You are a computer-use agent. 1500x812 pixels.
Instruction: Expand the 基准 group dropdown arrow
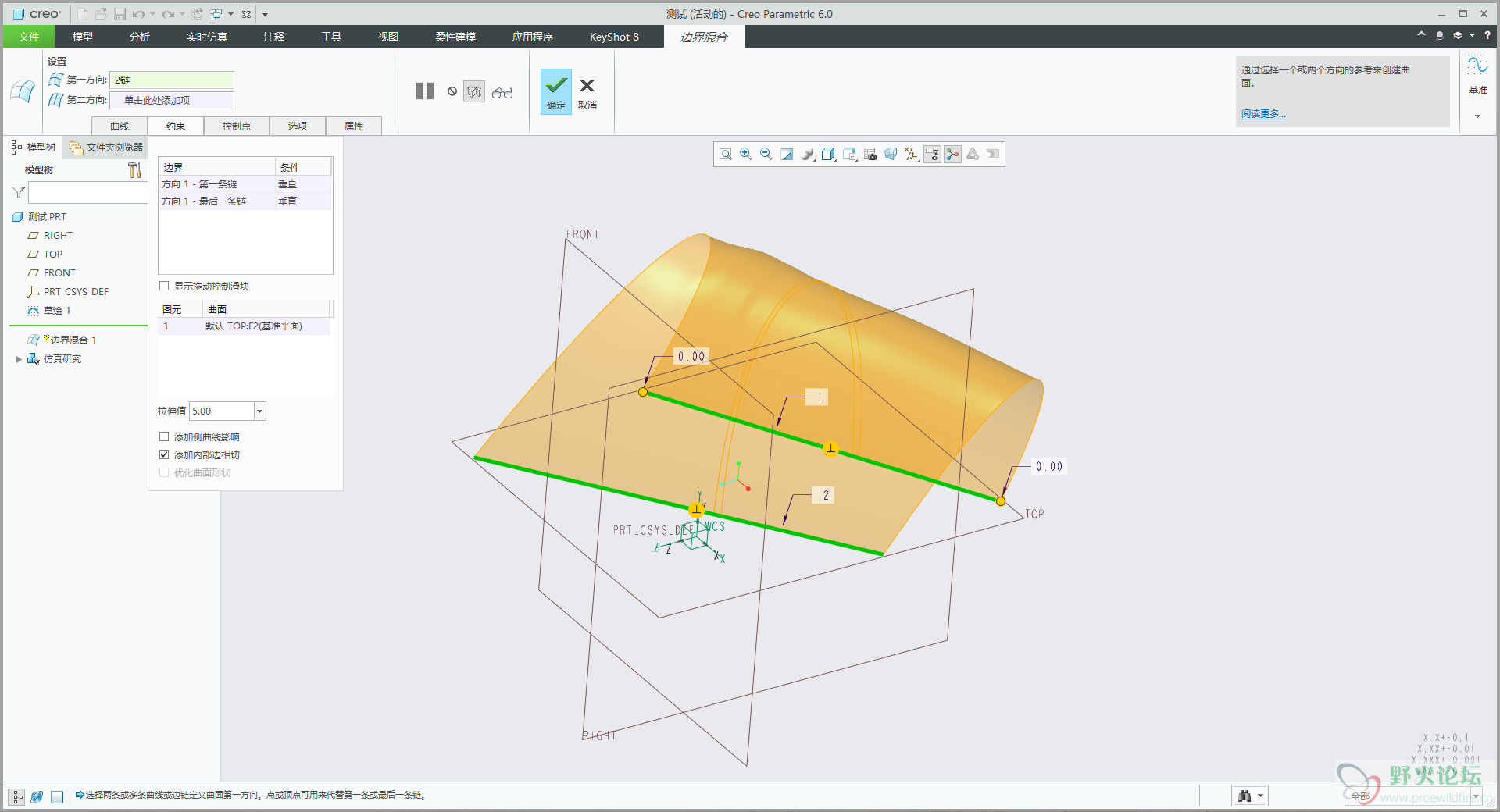click(x=1477, y=116)
